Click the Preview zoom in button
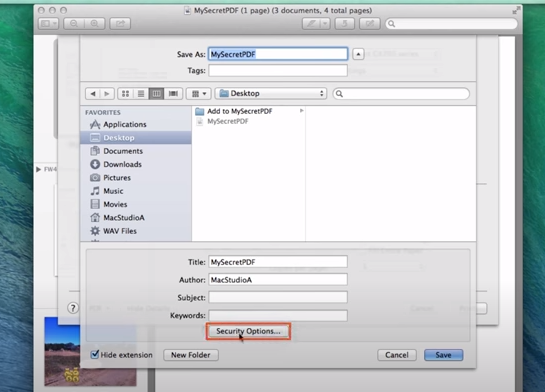545x392 pixels. (x=94, y=24)
